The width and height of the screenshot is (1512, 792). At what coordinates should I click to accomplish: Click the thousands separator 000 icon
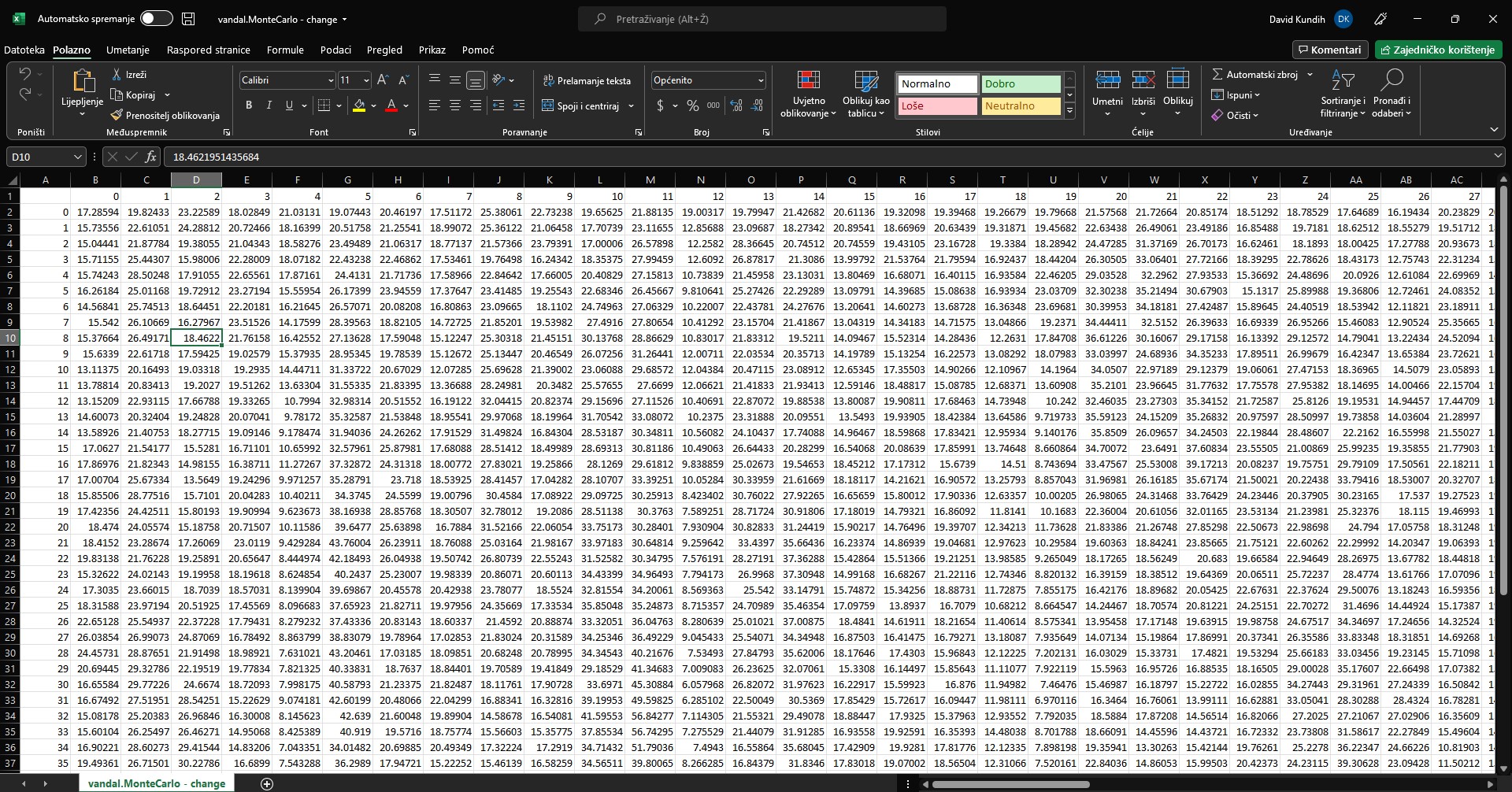(x=713, y=105)
